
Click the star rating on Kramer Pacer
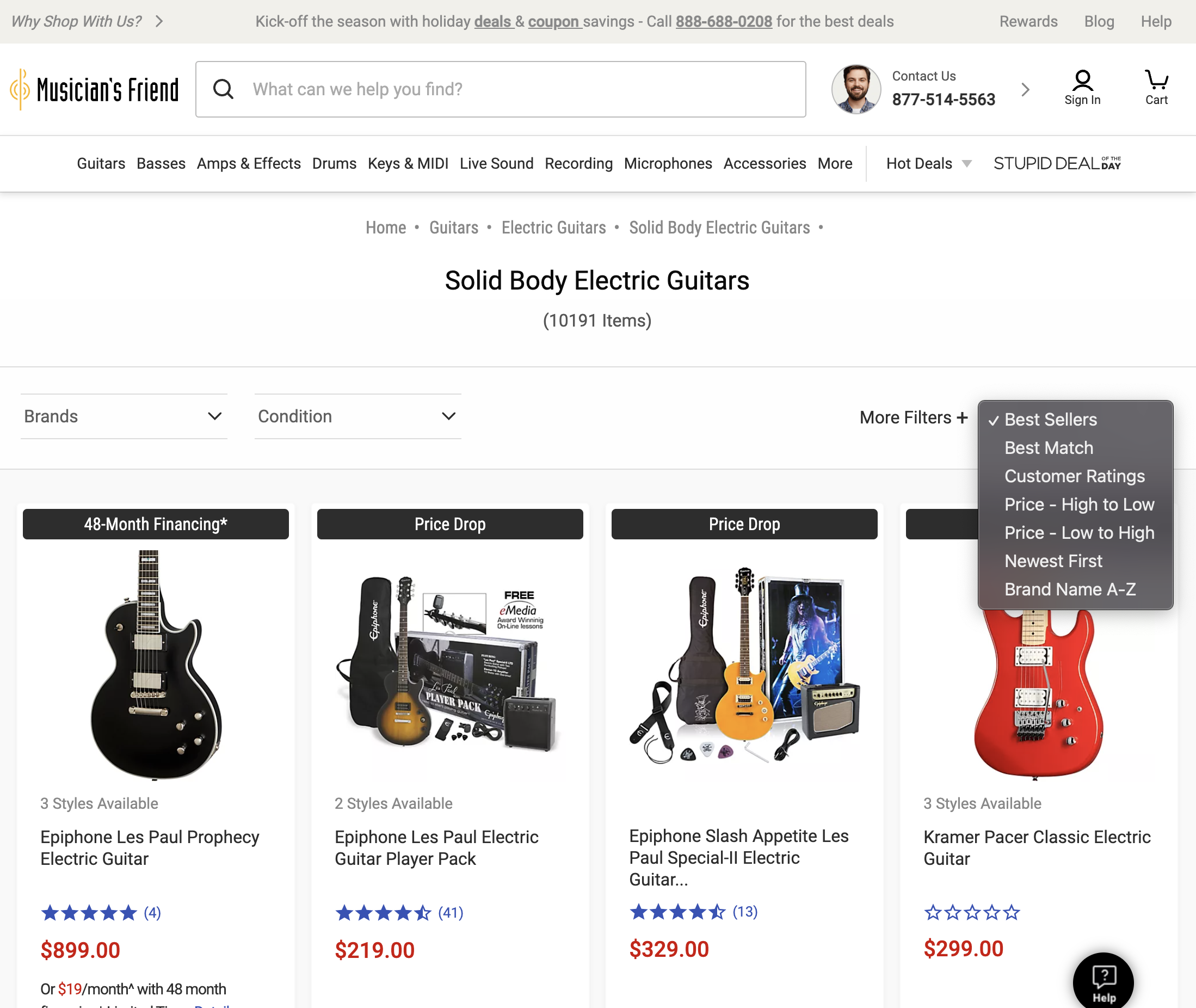tap(971, 913)
